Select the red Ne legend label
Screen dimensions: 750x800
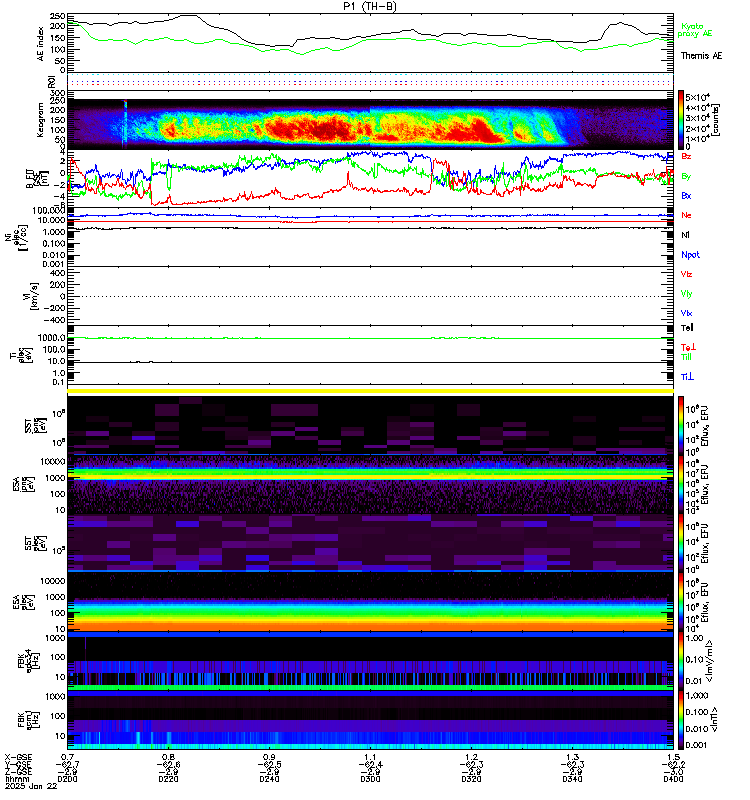(686, 215)
